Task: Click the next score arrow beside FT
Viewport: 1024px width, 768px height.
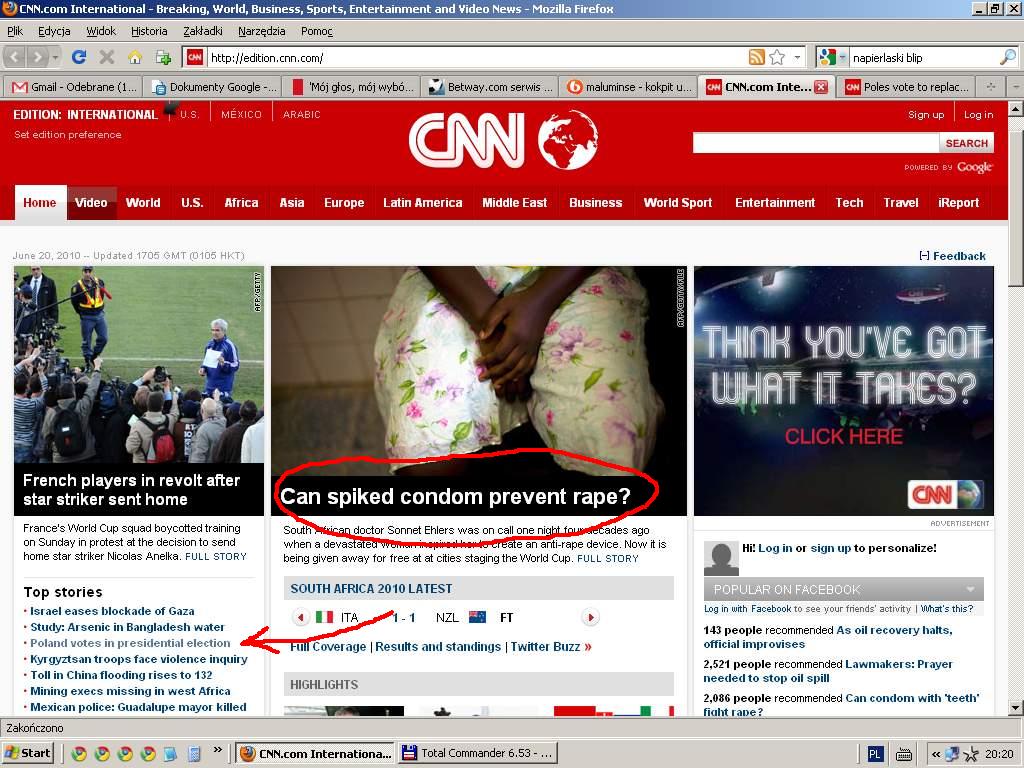Action: click(590, 617)
